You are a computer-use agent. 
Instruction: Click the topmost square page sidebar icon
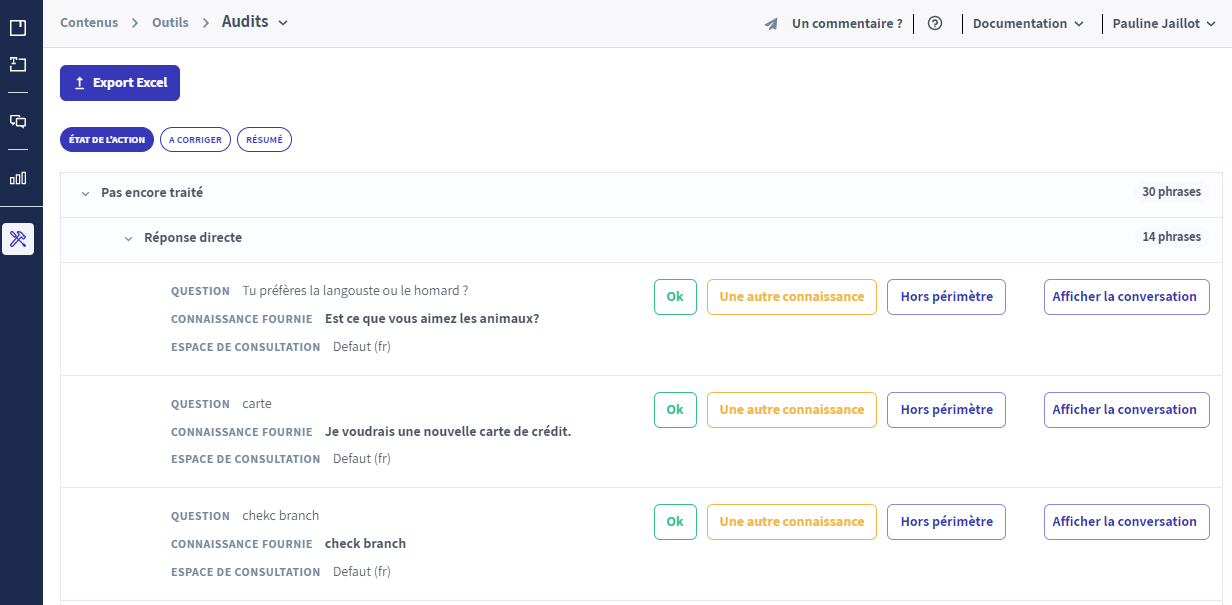tap(18, 28)
